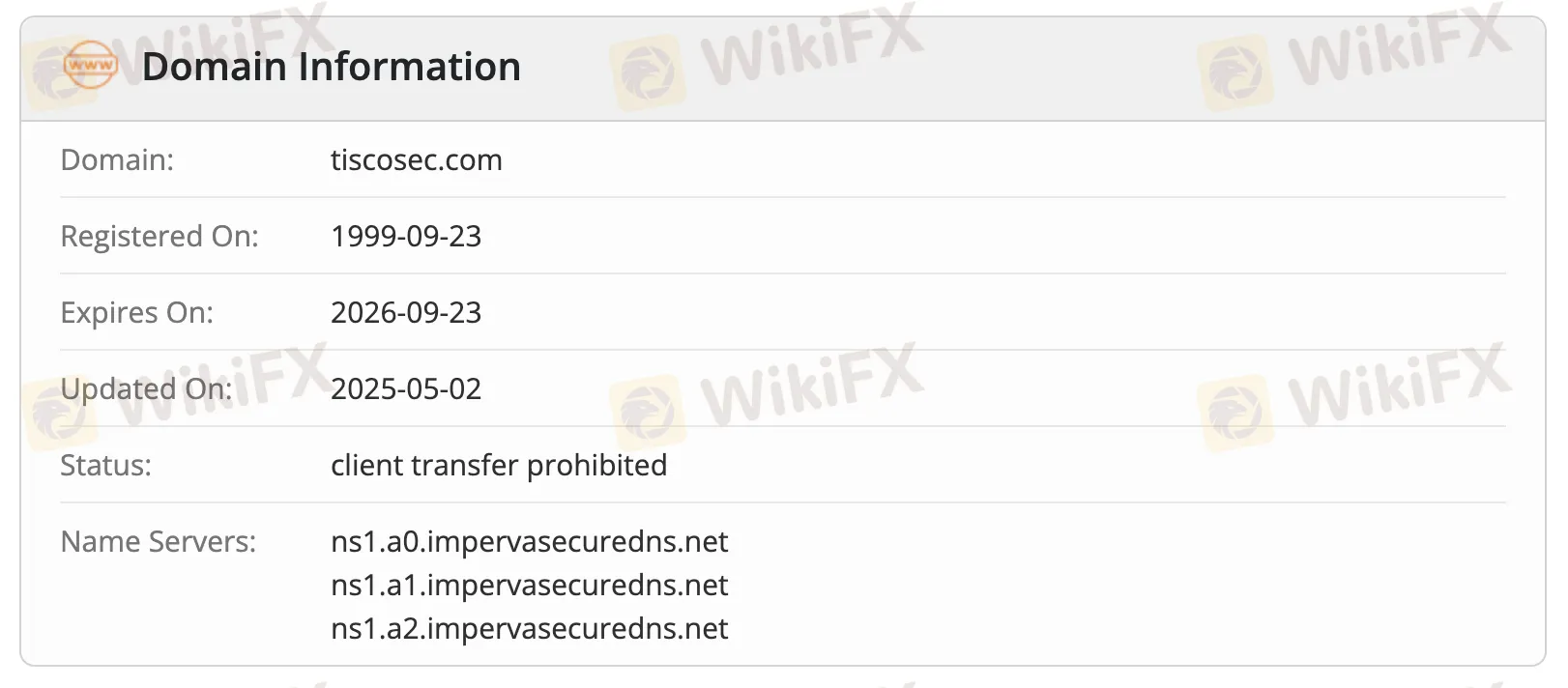Select ns1.a1.impervasecuredns.net name server

530,585
